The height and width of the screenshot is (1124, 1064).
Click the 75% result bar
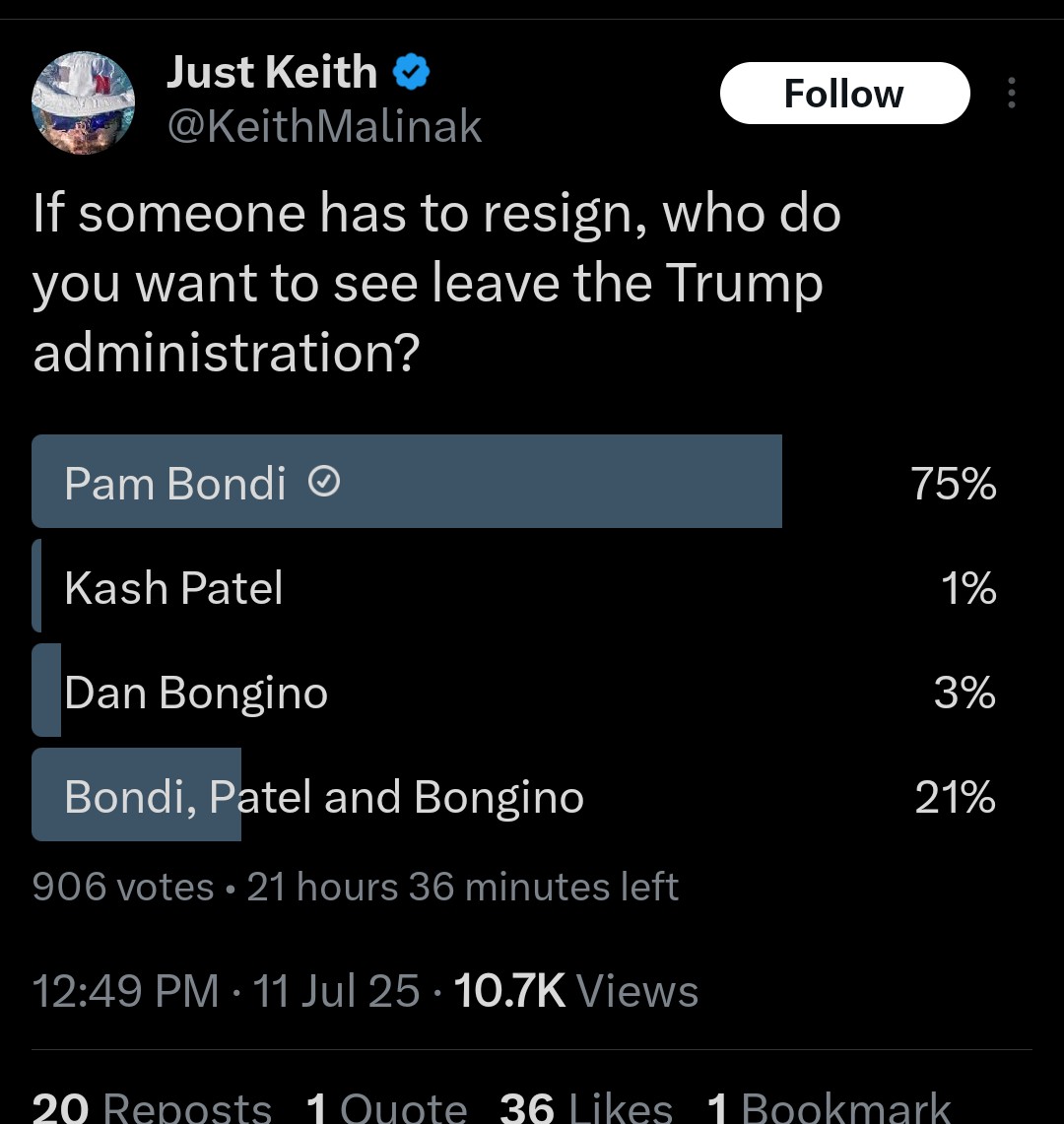coord(407,482)
